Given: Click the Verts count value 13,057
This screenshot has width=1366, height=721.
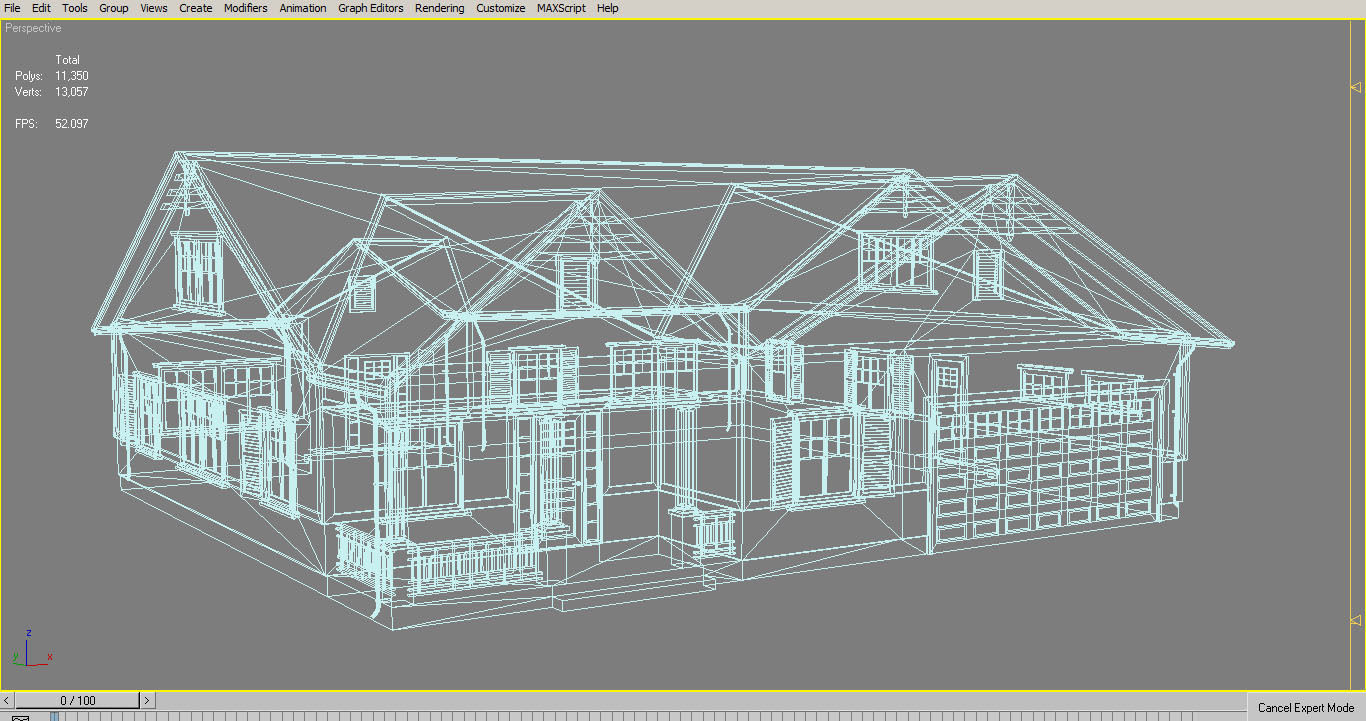Looking at the screenshot, I should 72,92.
